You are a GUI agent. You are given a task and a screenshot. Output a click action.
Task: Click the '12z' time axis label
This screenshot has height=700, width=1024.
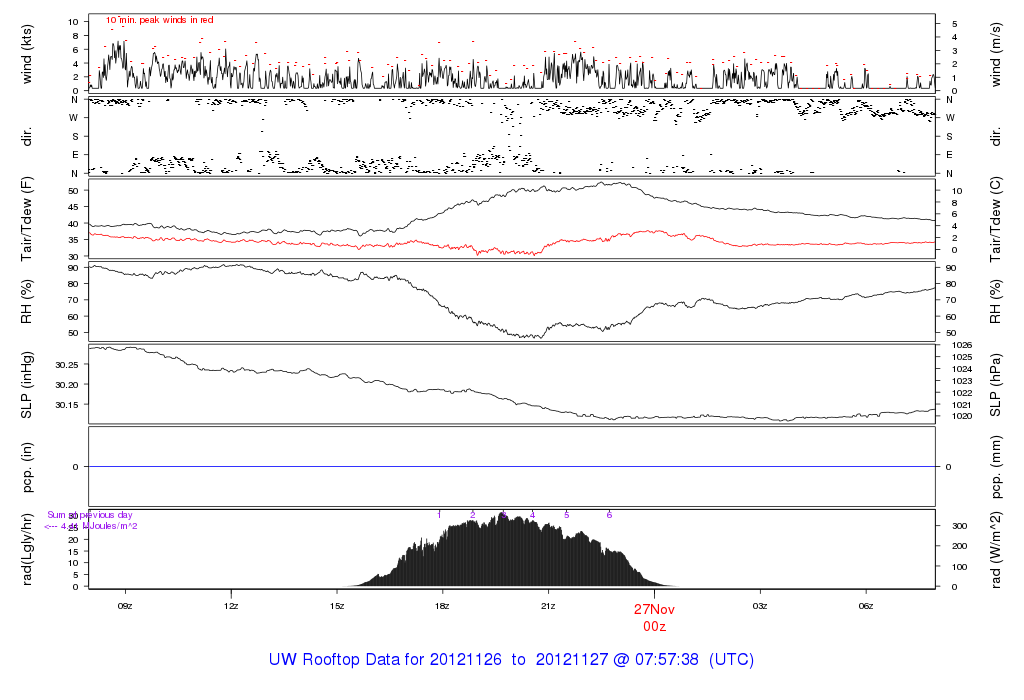pos(231,605)
